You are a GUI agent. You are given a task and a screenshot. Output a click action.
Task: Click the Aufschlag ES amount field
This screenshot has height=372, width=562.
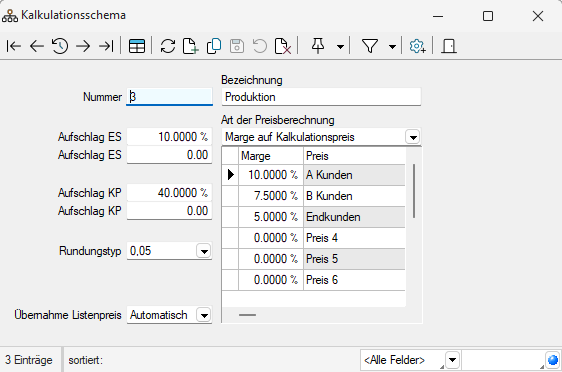(170, 155)
